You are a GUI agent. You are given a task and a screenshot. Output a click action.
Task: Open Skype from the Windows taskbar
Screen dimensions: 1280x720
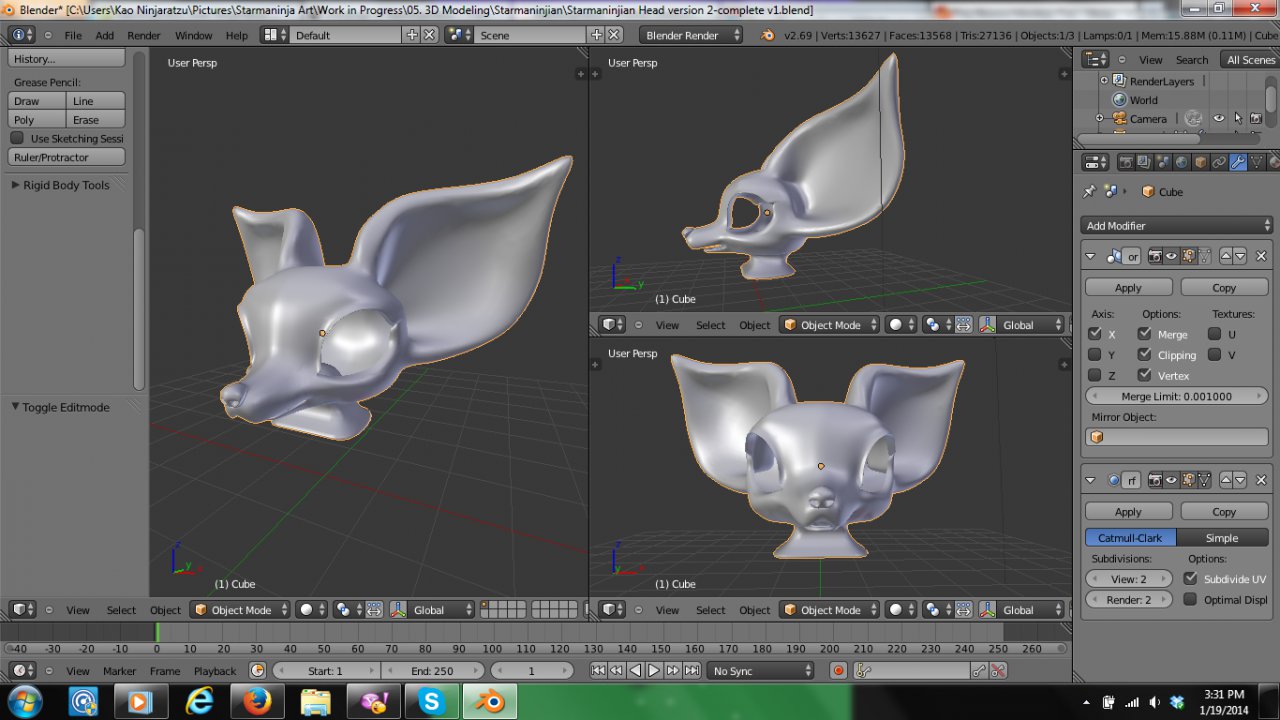(432, 702)
